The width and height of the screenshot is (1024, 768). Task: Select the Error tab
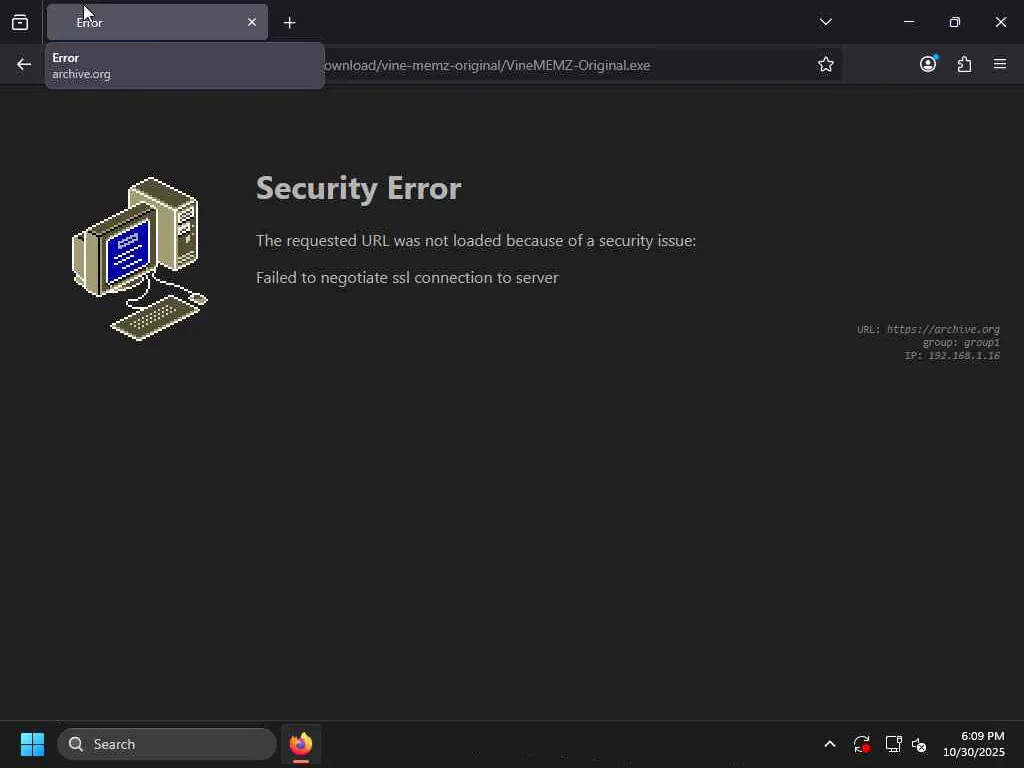(157, 22)
